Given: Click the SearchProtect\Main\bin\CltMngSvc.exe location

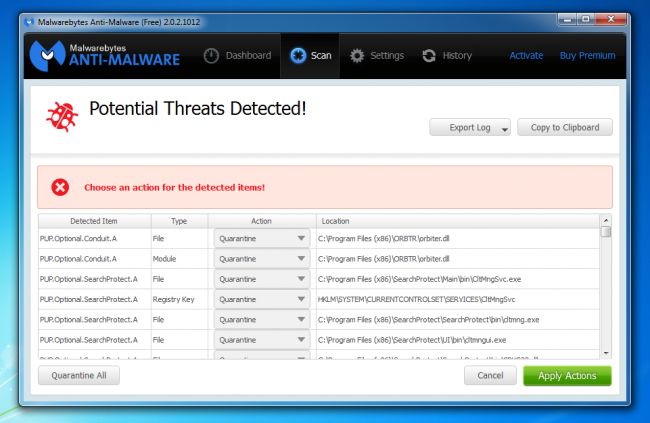Looking at the screenshot, I should tap(419, 279).
